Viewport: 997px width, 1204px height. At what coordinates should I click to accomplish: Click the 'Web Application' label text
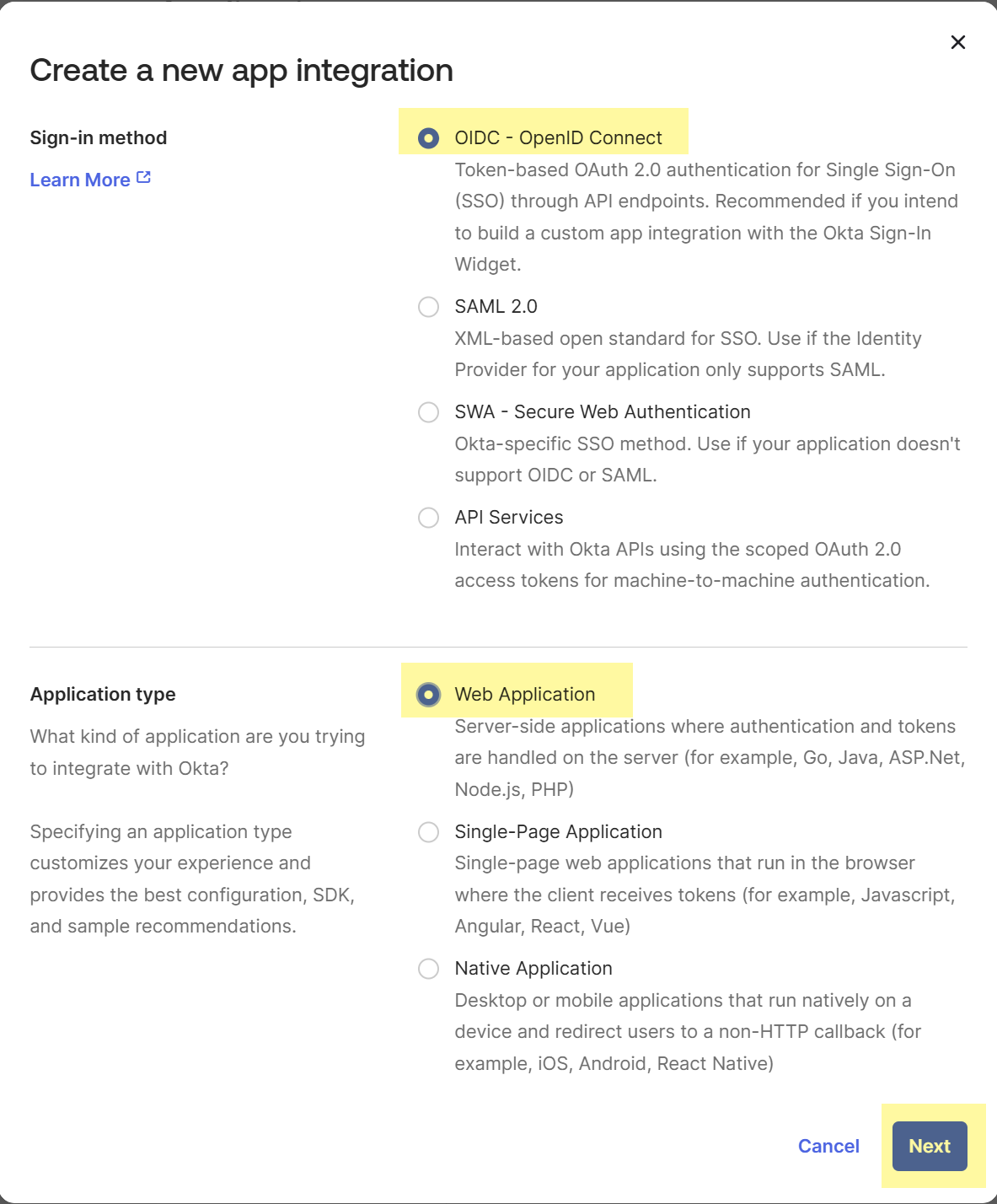coord(524,694)
